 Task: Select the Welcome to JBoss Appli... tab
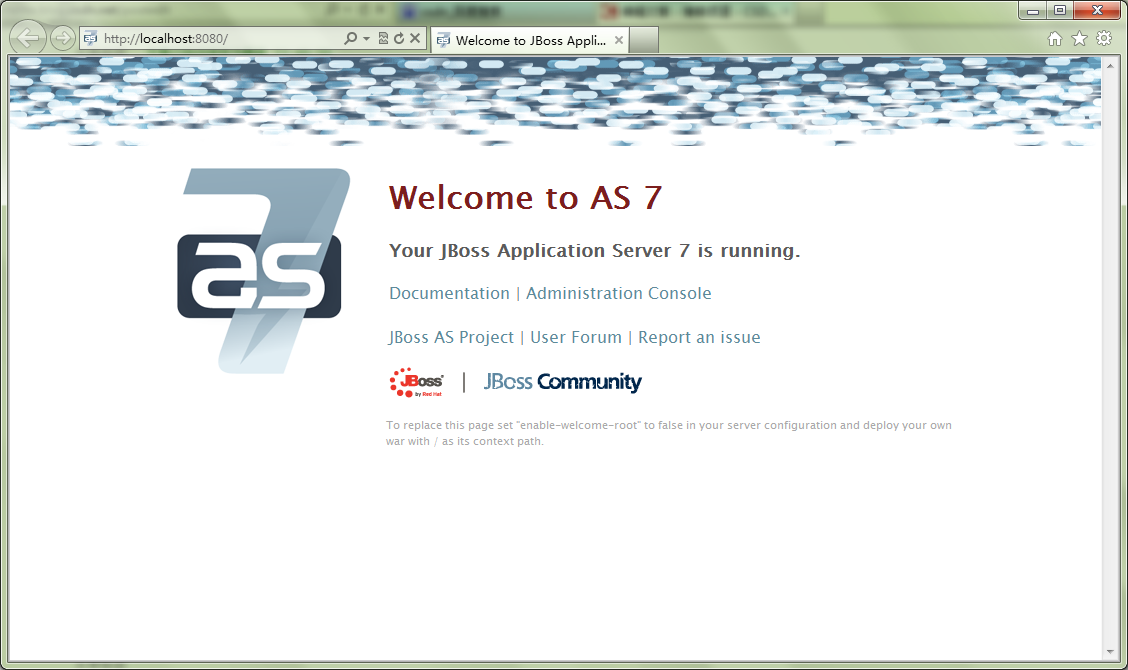pyautogui.click(x=529, y=40)
